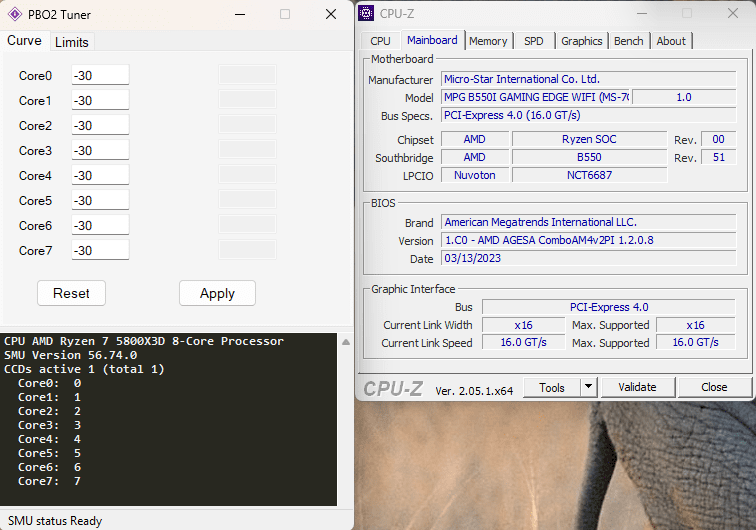Click the 'CCDs active 1 (total 1)' line
This screenshot has height=530, width=756.
point(84,369)
